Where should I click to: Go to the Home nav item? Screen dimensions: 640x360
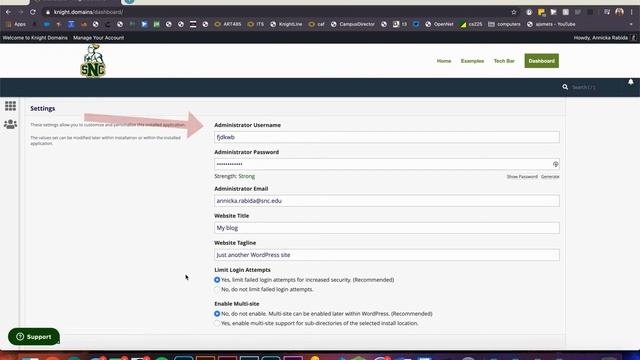[x=444, y=61]
